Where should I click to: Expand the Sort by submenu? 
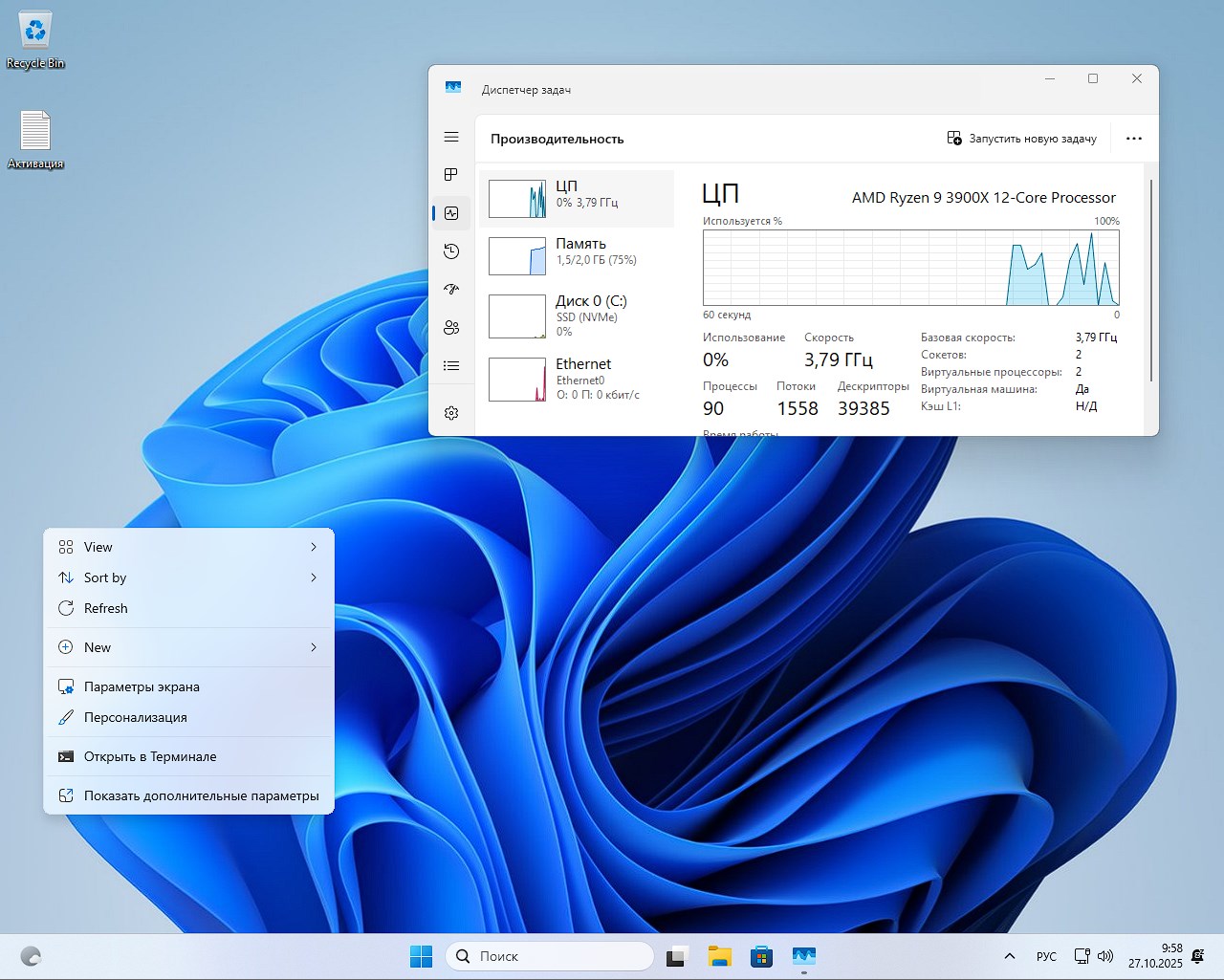click(x=105, y=577)
